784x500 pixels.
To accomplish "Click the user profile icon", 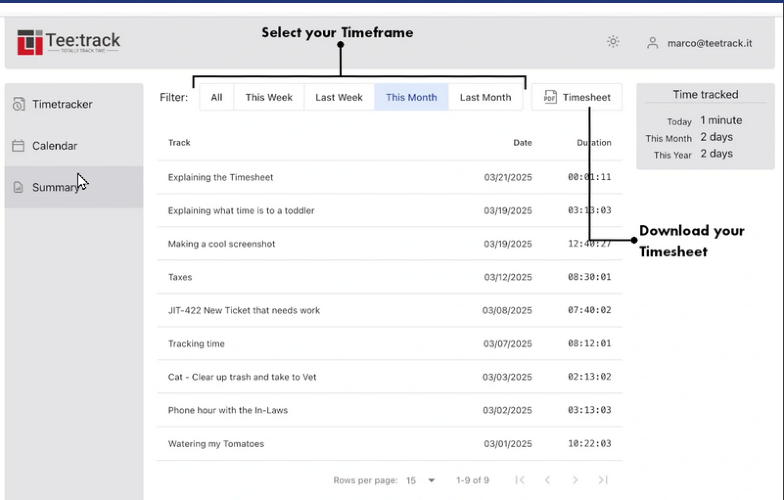I will click(x=652, y=43).
